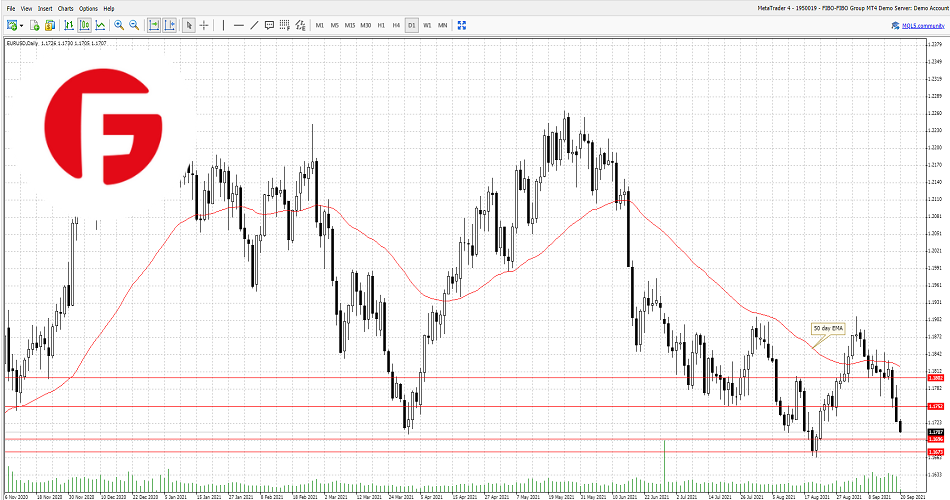The image size is (950, 500).
Task: Toggle the D1 daily timeframe
Action: click(x=411, y=25)
